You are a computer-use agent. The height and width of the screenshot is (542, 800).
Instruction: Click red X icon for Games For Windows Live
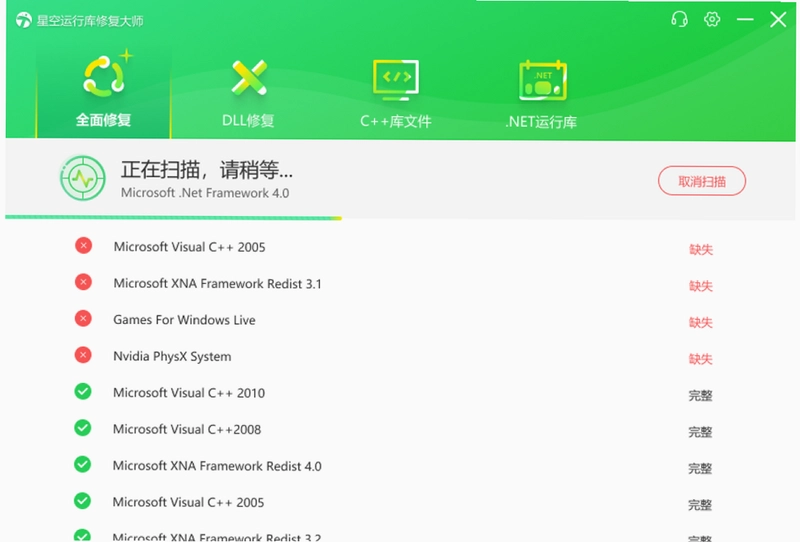click(x=83, y=318)
